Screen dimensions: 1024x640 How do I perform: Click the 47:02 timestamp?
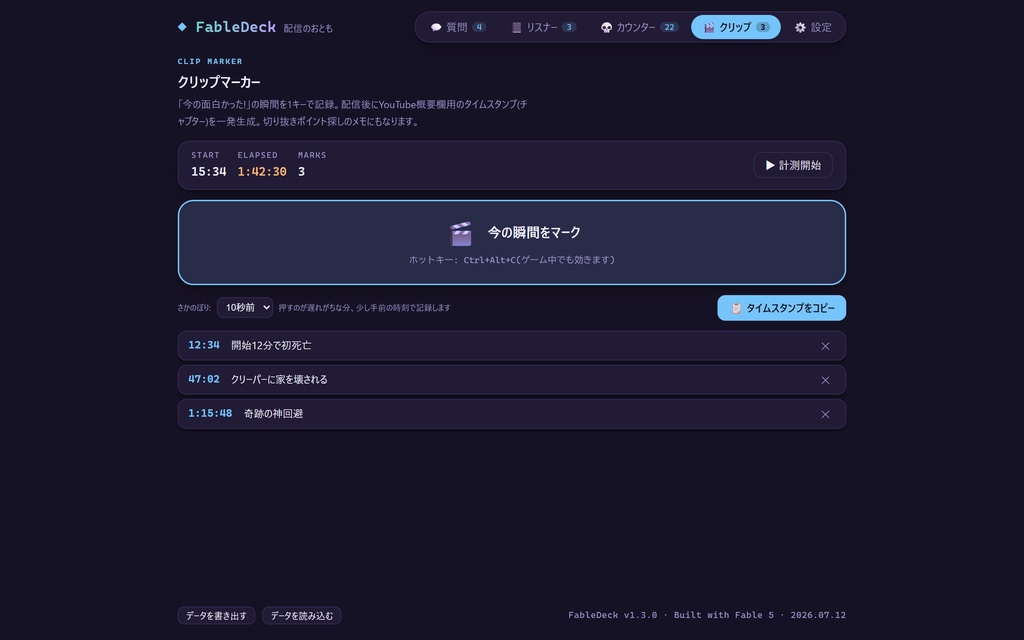click(204, 379)
